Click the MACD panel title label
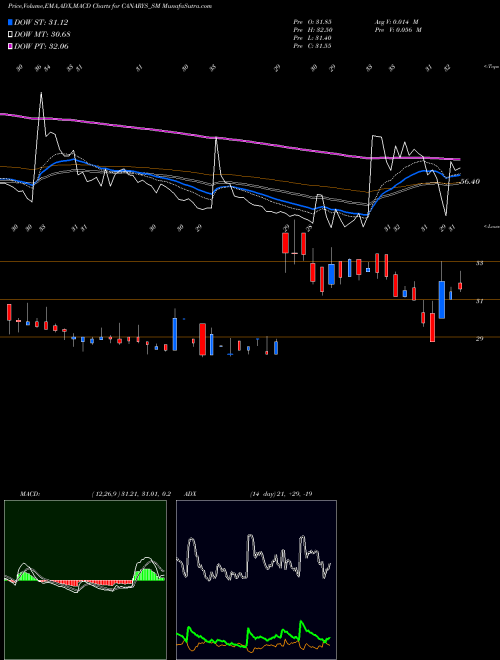The height and width of the screenshot is (660, 500). point(30,494)
